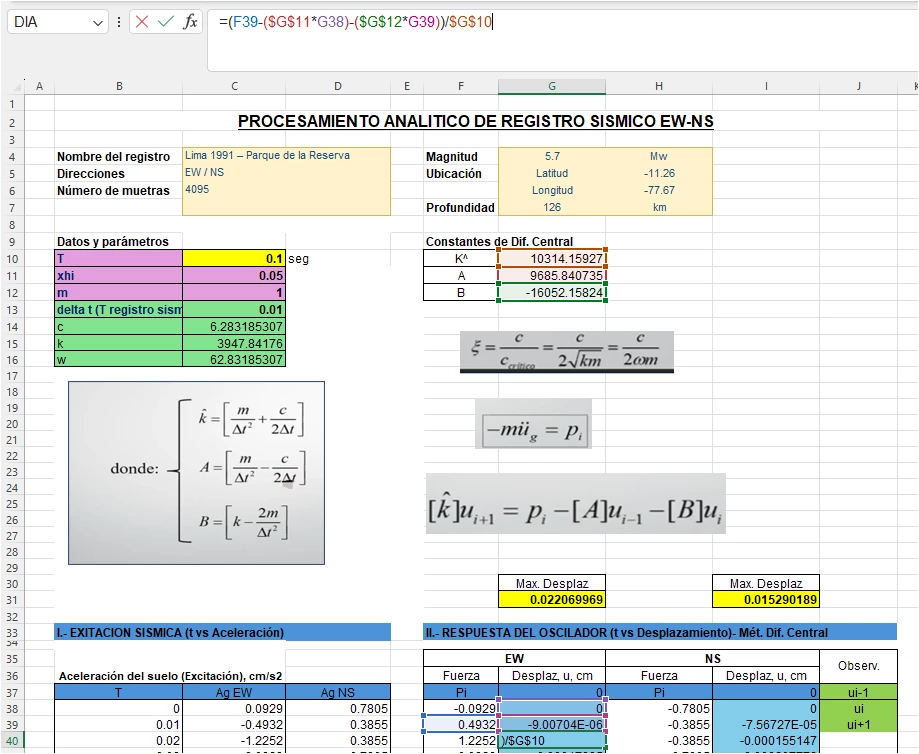Screen dimensions: 919x754
Task: Select row 40 header
Action: 12,741
